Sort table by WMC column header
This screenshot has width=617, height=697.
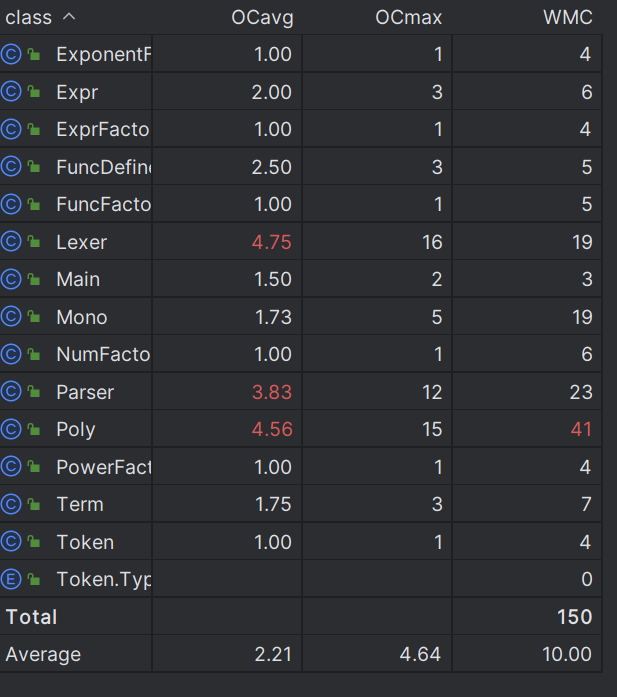click(568, 17)
